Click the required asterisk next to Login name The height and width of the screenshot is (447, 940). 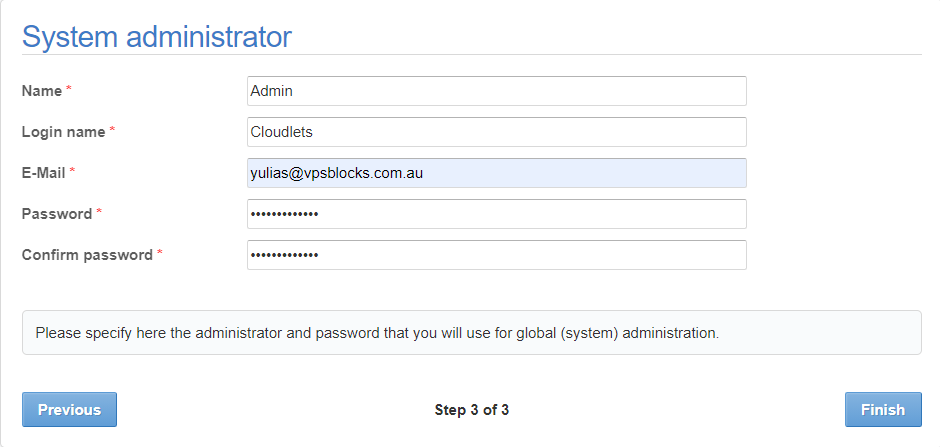(x=112, y=130)
